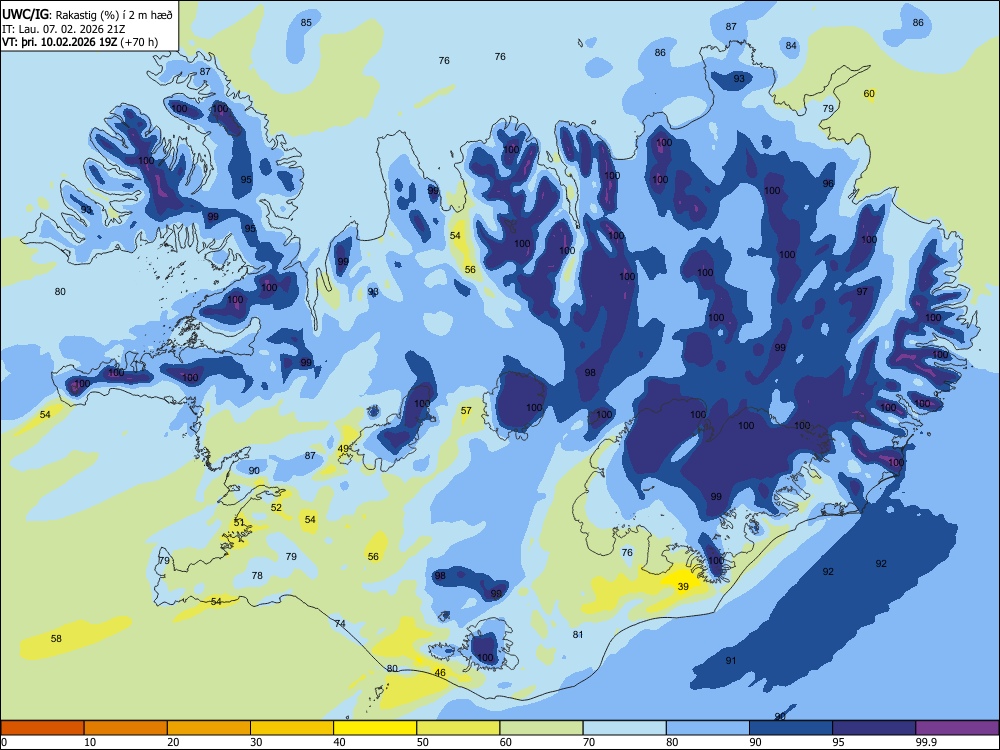Select the map value "57"
1000x750 pixels.
click(466, 411)
